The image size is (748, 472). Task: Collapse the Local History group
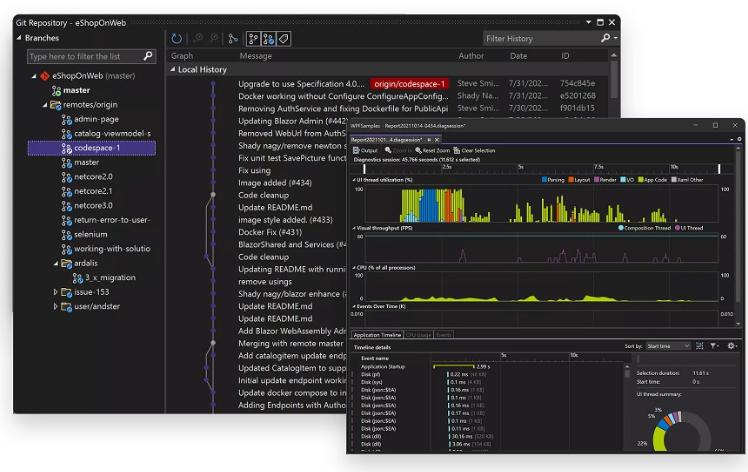tap(173, 70)
